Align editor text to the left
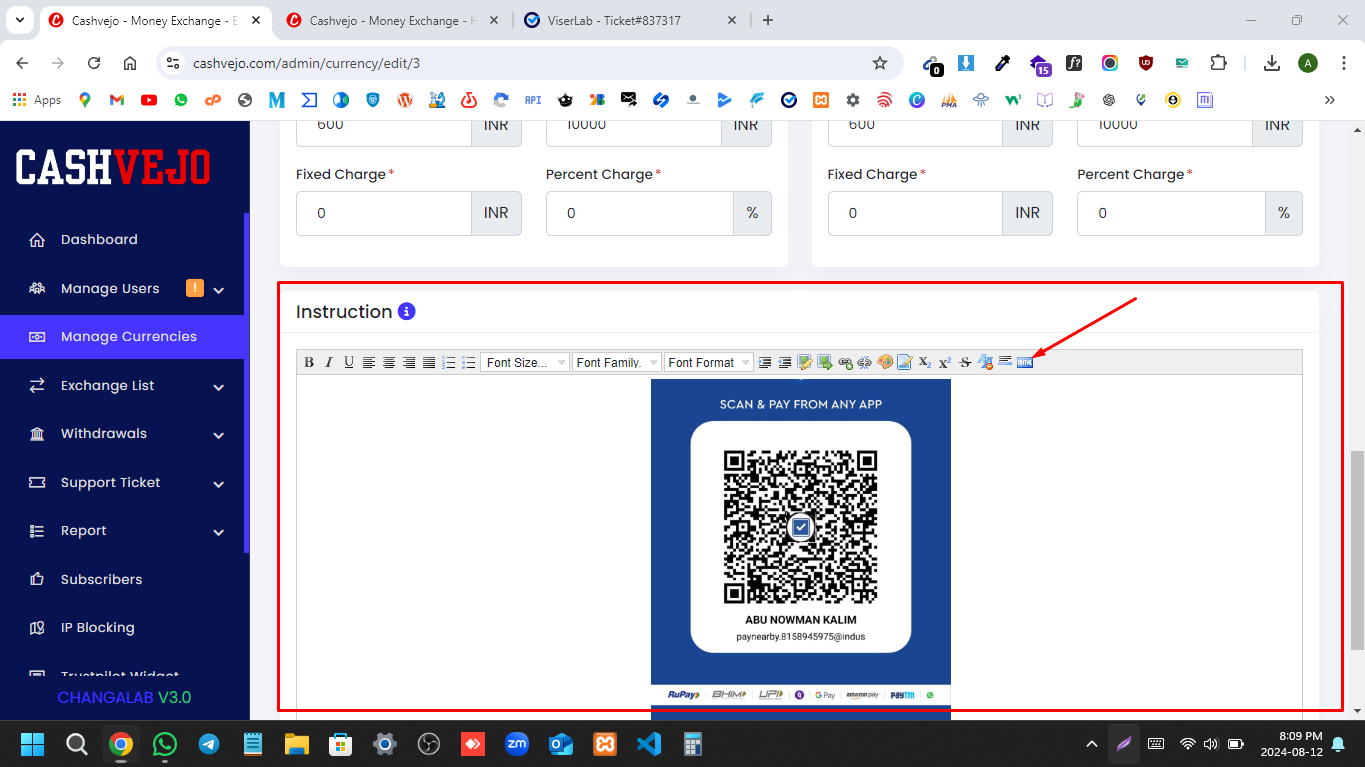Viewport: 1365px width, 767px height. (369, 362)
